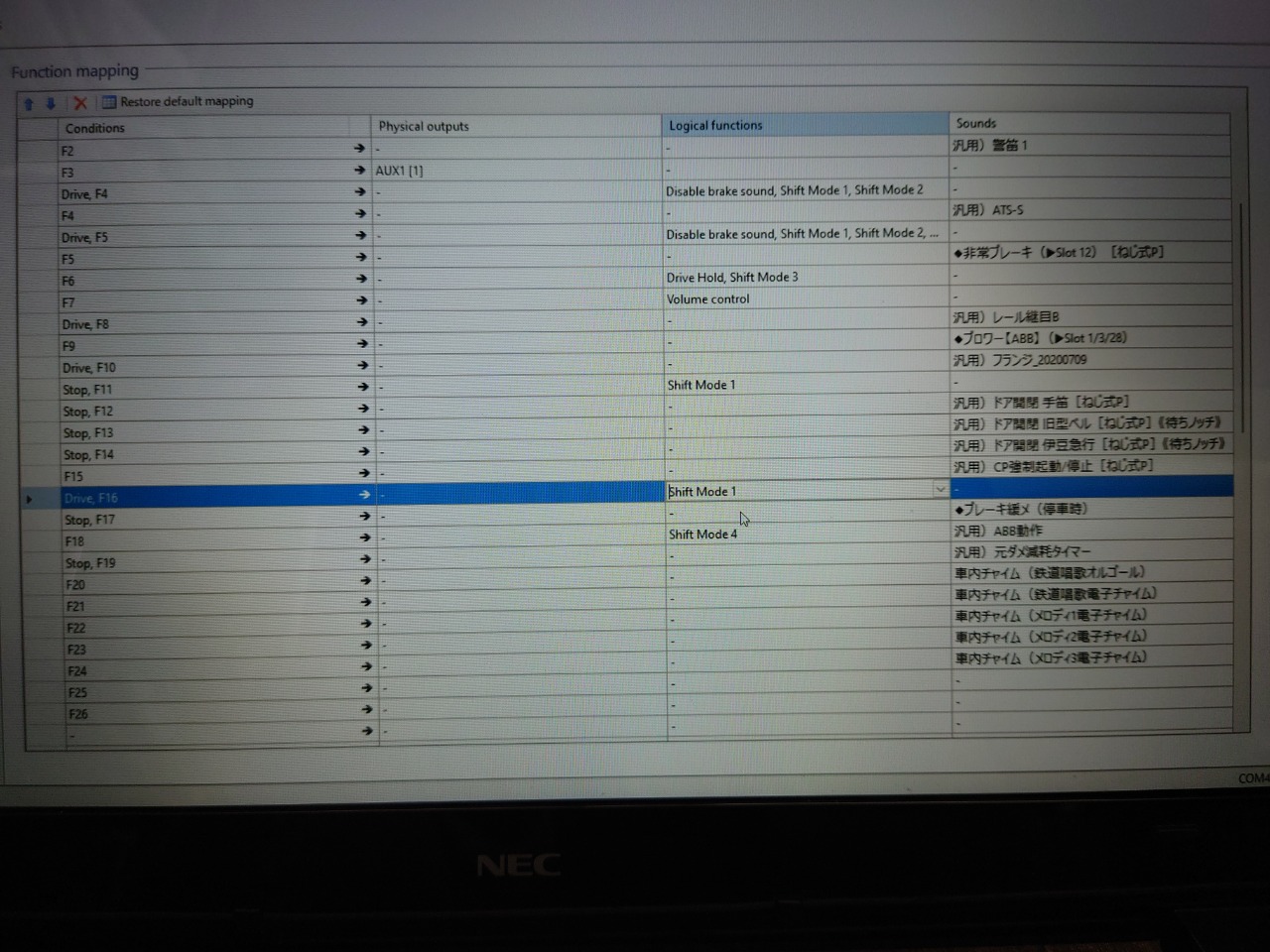Click the Sounds column header
This screenshot has width=1270, height=952.
point(1089,123)
